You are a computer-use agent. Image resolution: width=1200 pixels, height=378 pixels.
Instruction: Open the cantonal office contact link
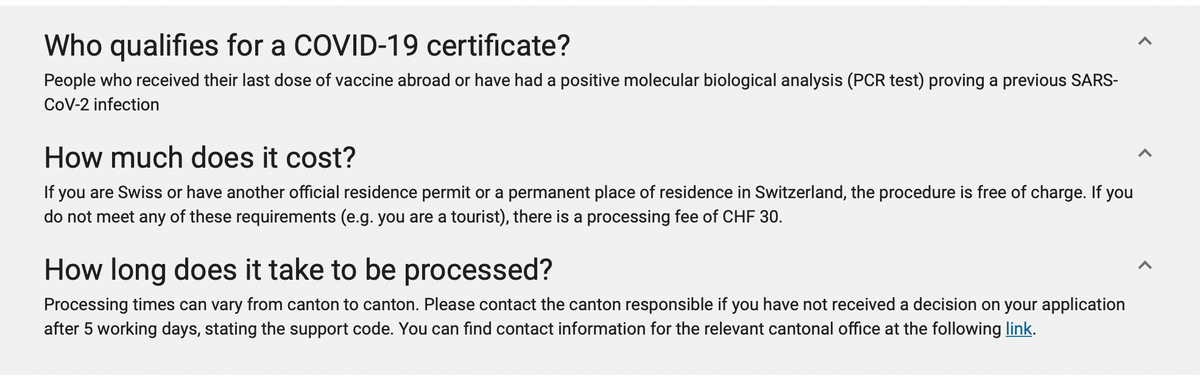(1018, 329)
